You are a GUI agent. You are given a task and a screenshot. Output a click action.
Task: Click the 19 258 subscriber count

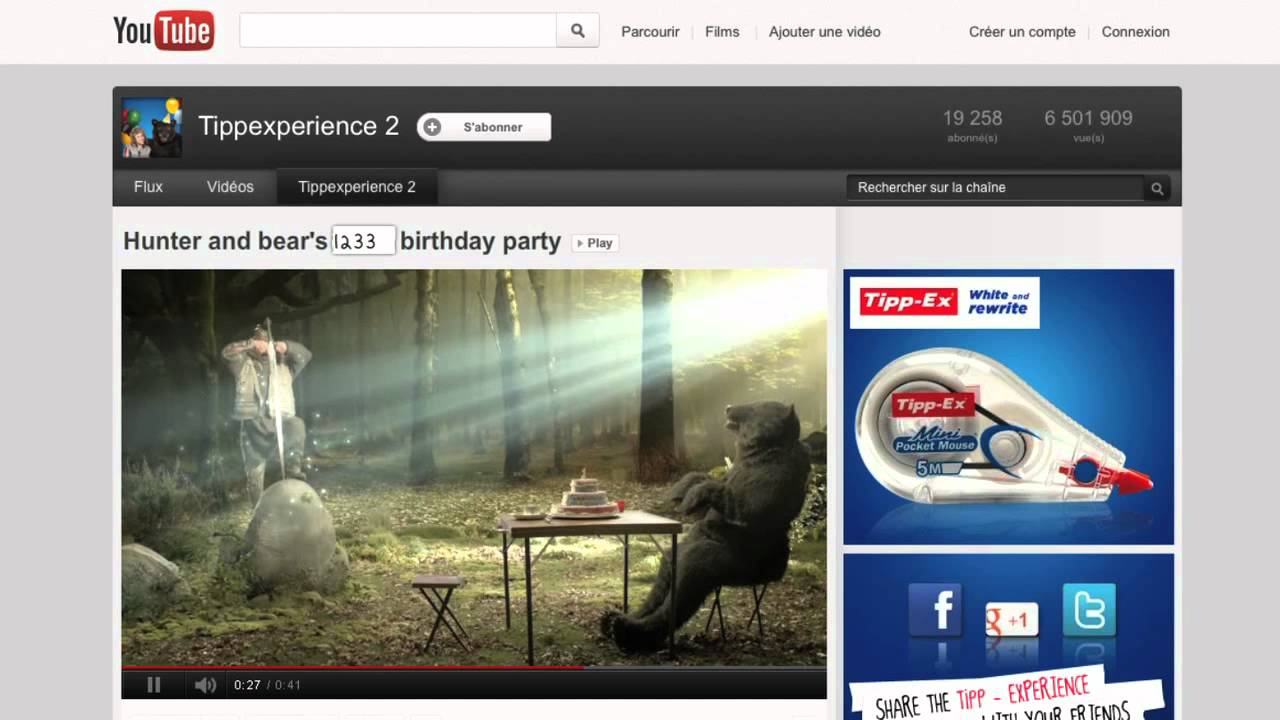pos(972,118)
